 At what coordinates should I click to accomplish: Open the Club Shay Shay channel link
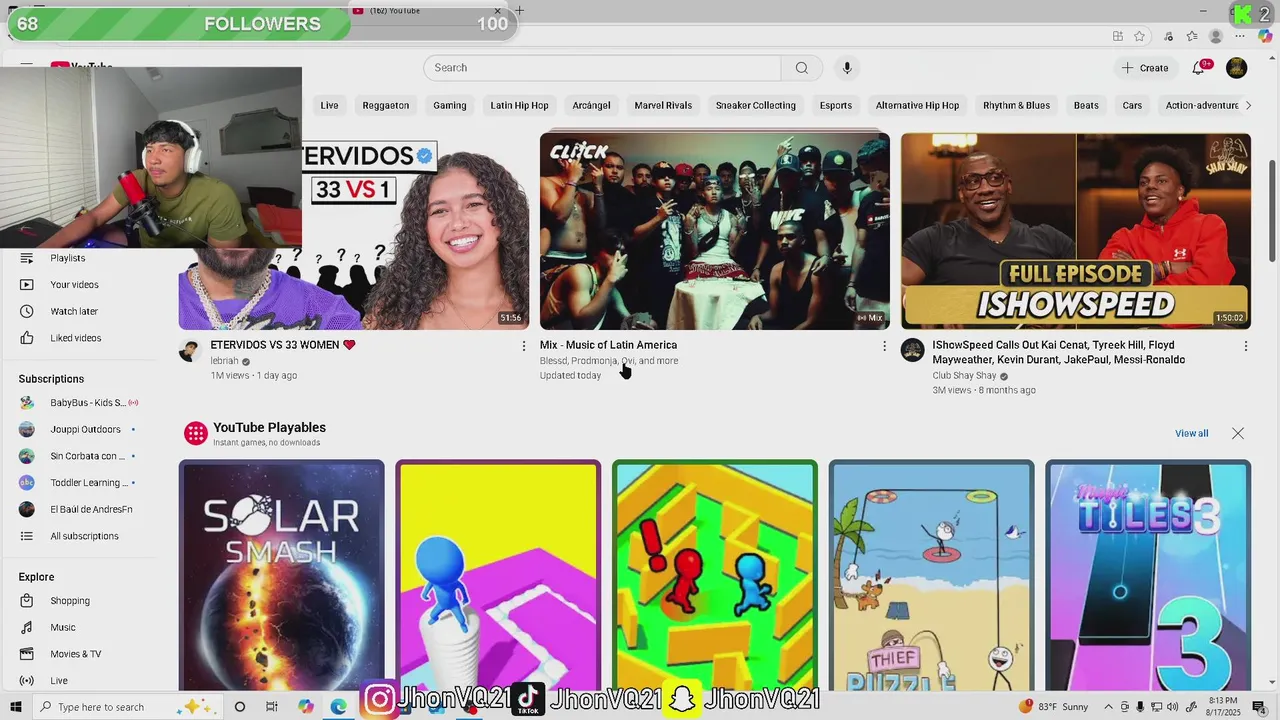tap(965, 376)
